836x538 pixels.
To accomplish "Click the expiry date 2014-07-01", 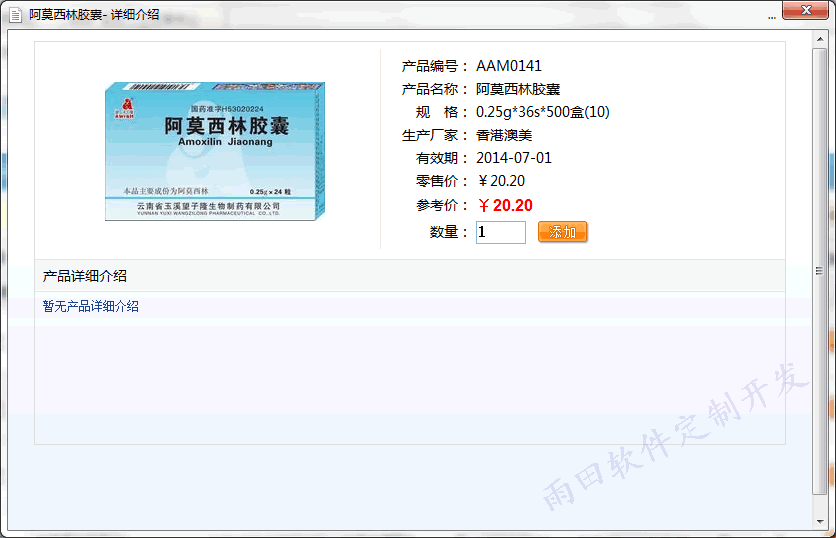I will [x=514, y=158].
